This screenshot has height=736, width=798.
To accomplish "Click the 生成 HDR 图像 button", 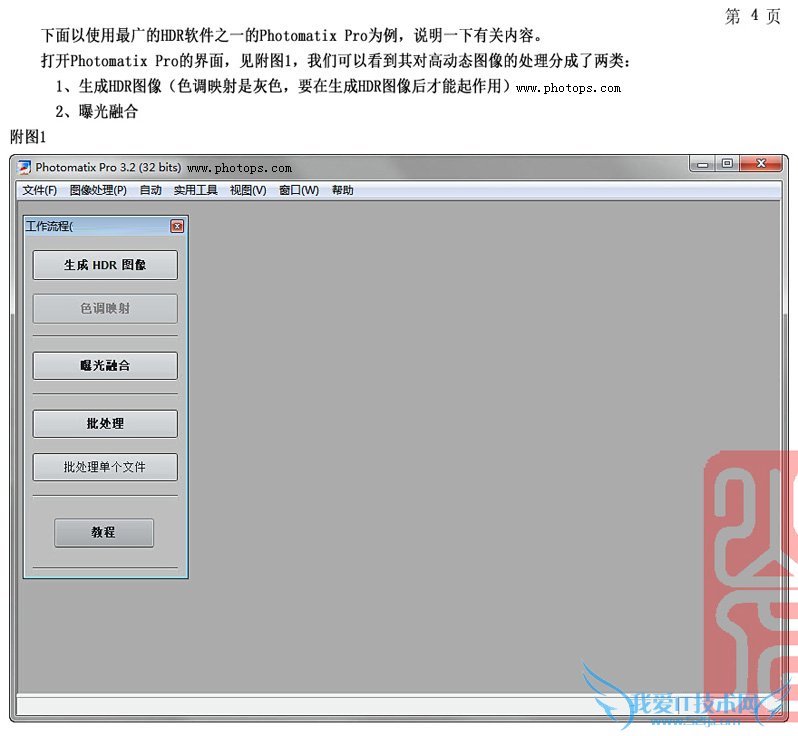I will click(105, 265).
